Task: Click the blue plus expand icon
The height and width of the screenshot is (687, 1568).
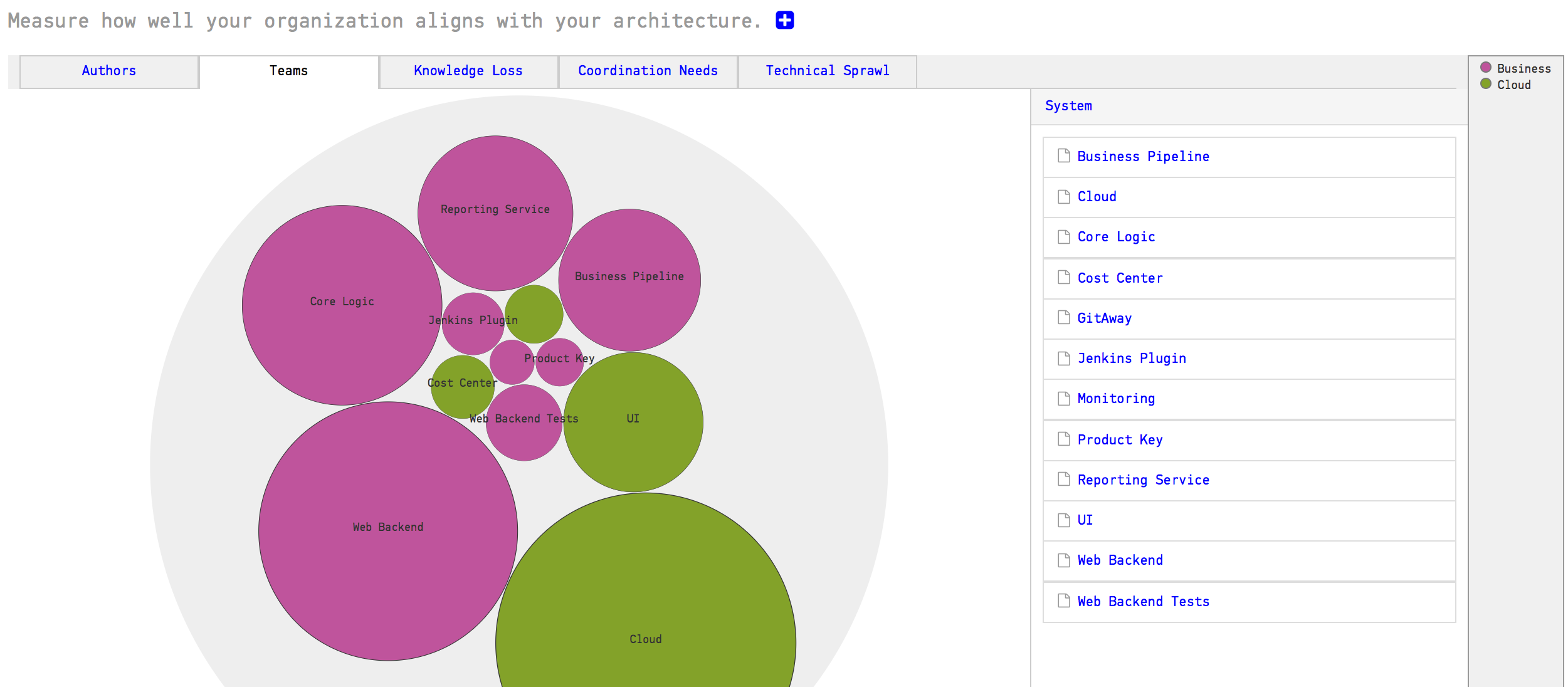Action: (x=784, y=21)
